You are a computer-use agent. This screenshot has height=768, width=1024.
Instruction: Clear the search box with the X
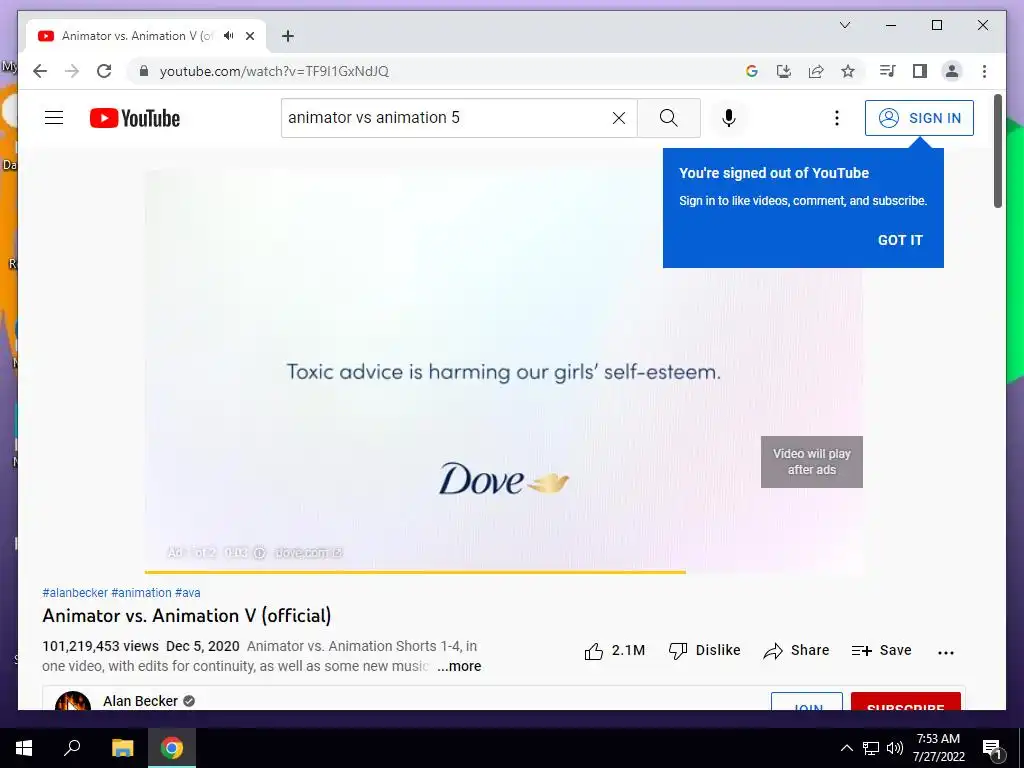pyautogui.click(x=618, y=118)
